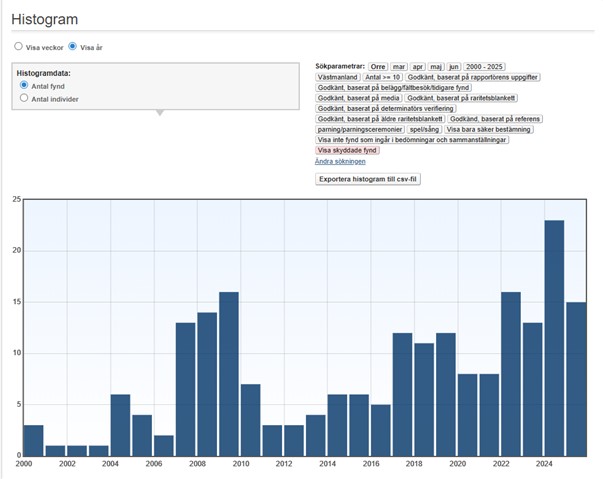This screenshot has height=479, width=603.
Task: Click the 'Orre' search parameter tag
Action: click(x=378, y=65)
